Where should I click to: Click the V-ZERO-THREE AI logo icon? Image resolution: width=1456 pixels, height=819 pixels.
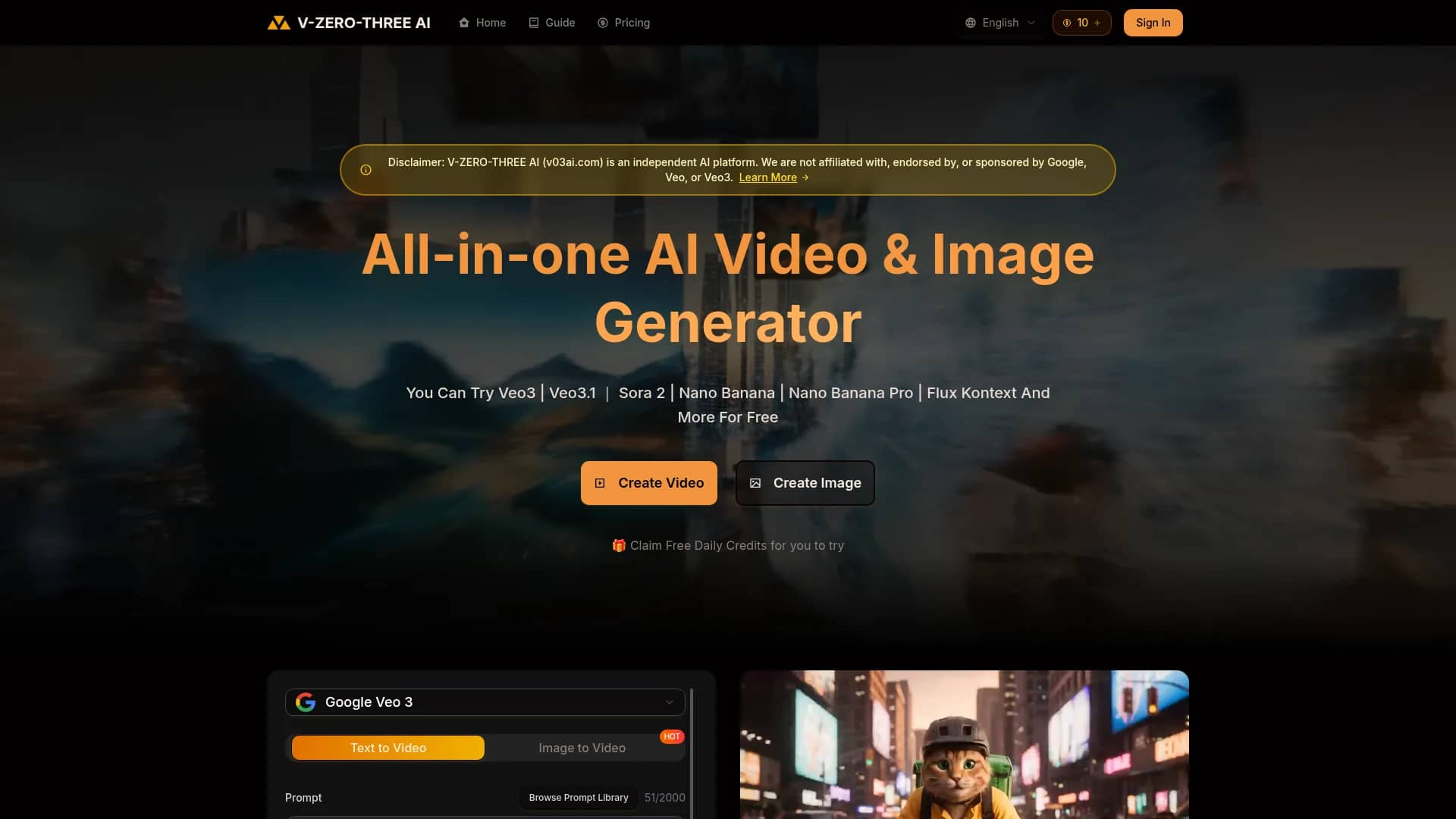(278, 23)
